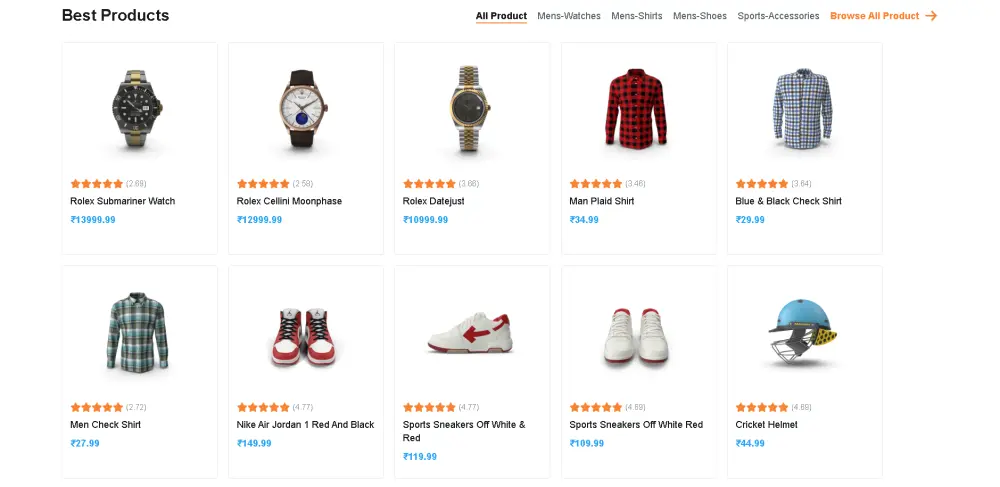Switch to the Mens-Watches tab

point(569,16)
